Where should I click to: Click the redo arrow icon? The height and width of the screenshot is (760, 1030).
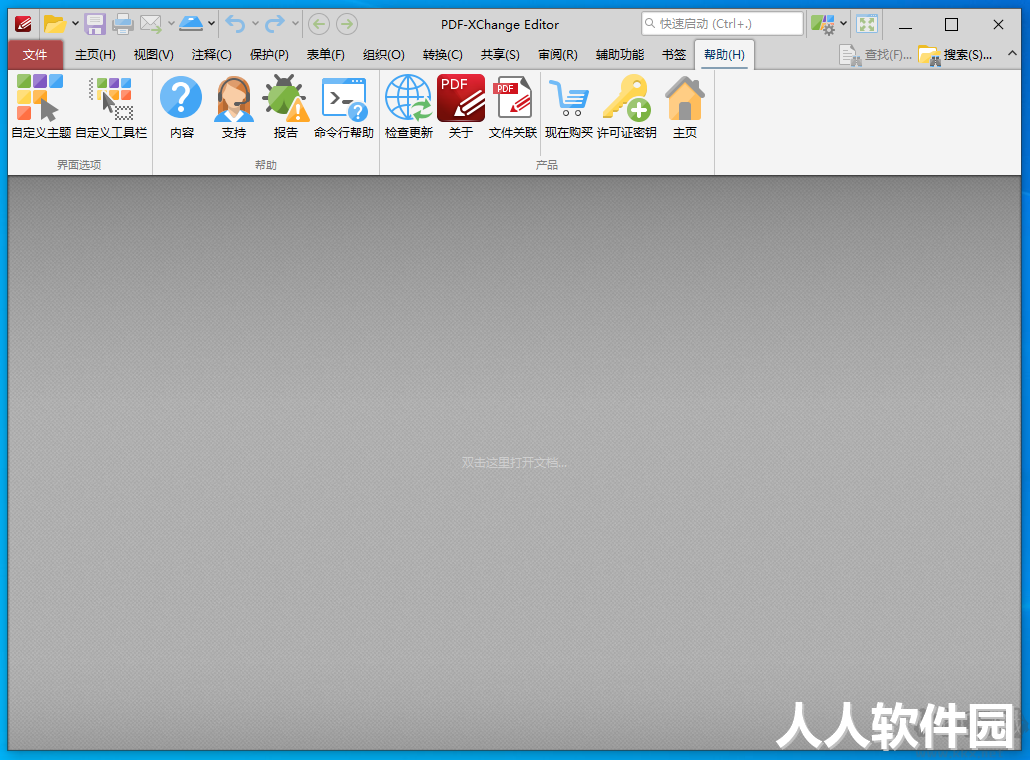(x=275, y=24)
